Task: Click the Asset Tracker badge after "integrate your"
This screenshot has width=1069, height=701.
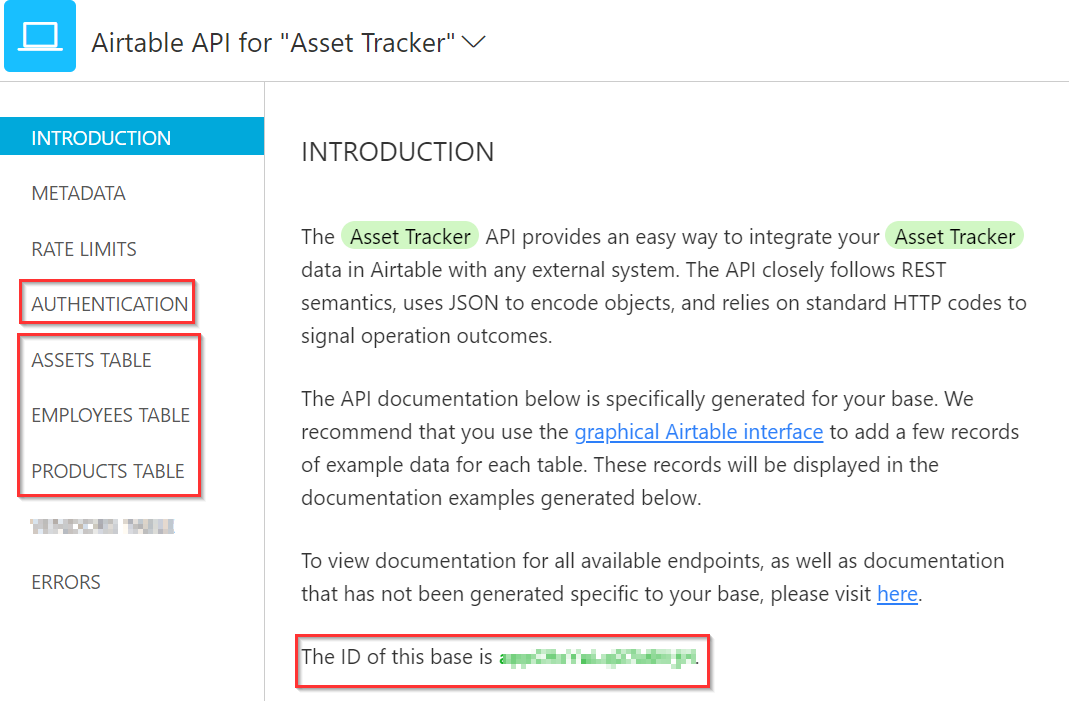Action: point(954,237)
